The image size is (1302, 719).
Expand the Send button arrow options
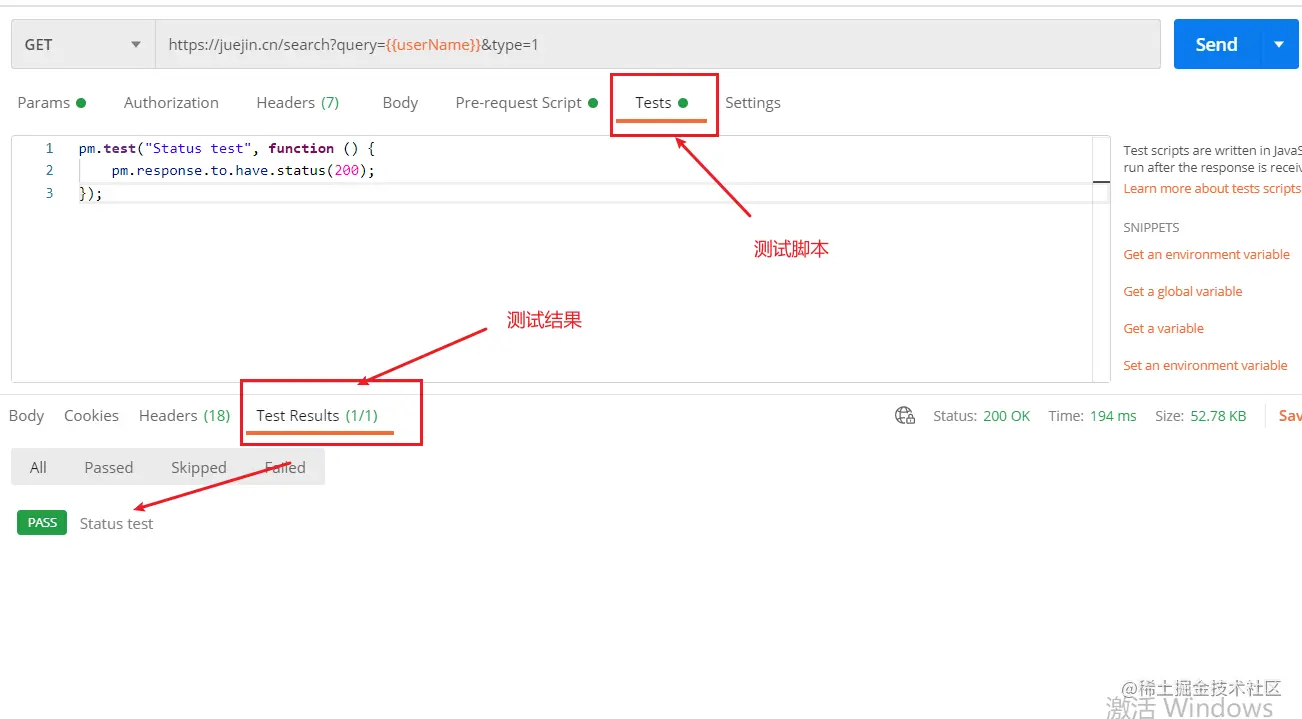(1279, 45)
